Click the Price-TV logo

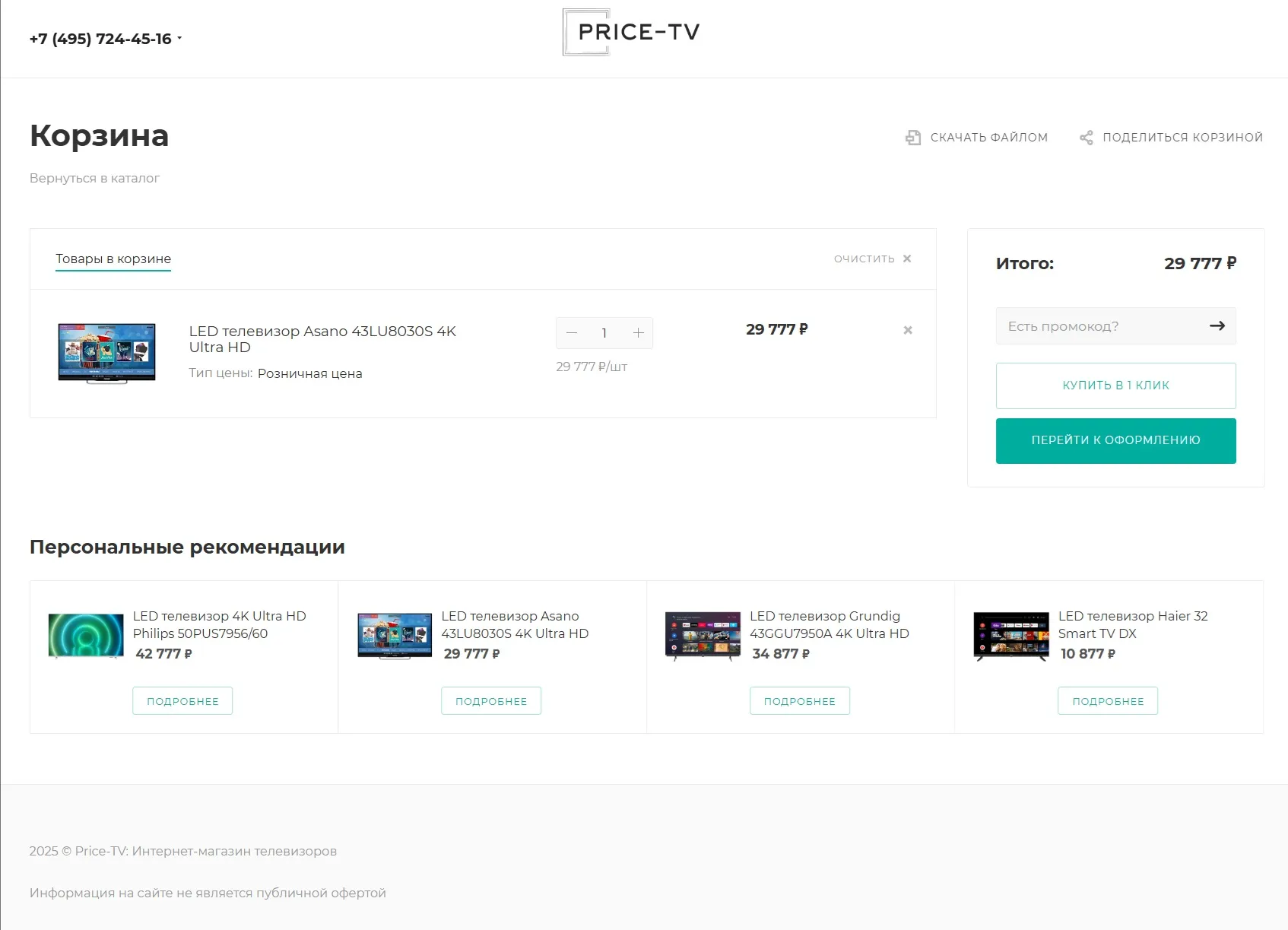pyautogui.click(x=631, y=32)
